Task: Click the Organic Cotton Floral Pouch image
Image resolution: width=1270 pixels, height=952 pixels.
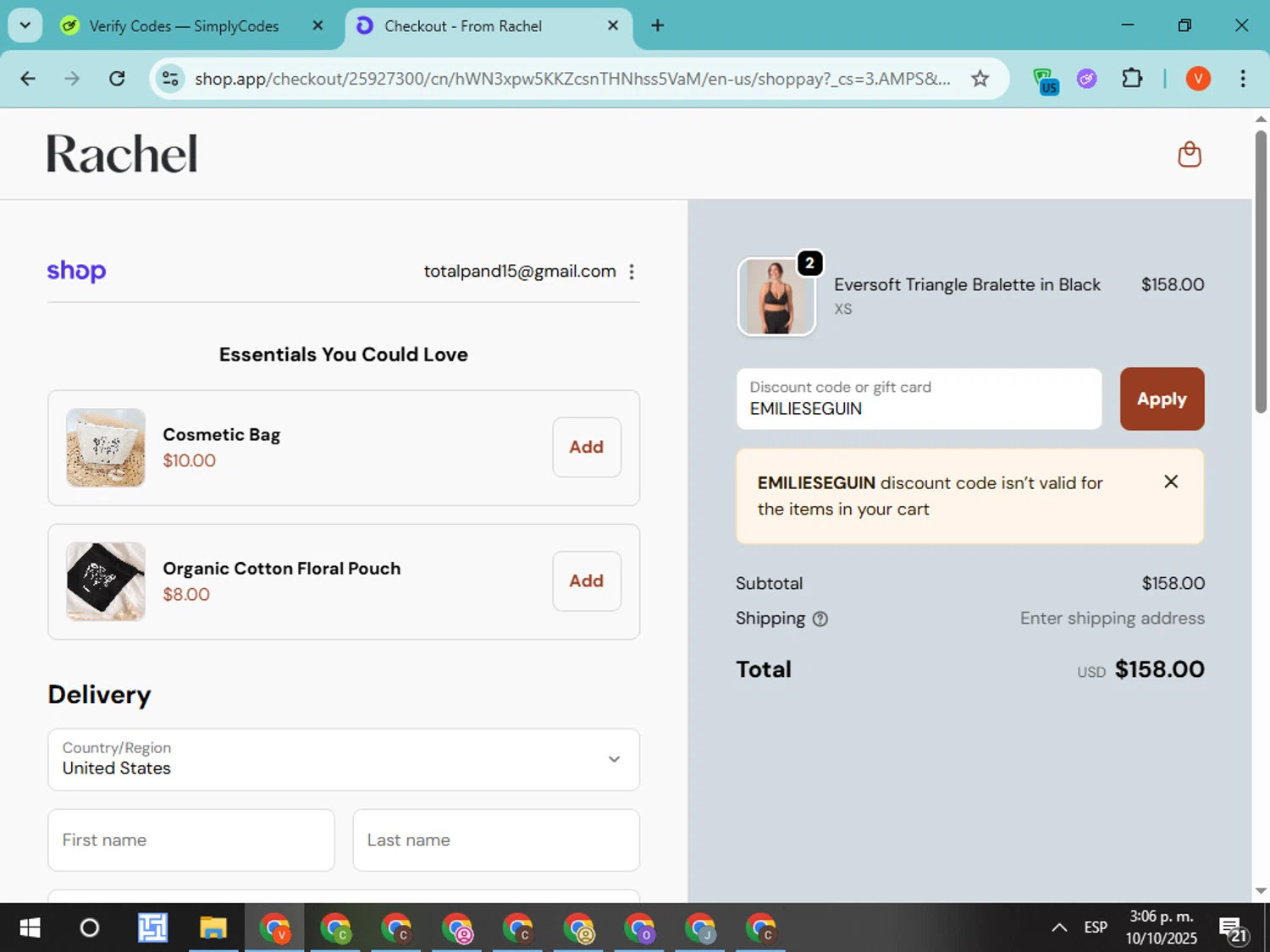Action: 106,581
